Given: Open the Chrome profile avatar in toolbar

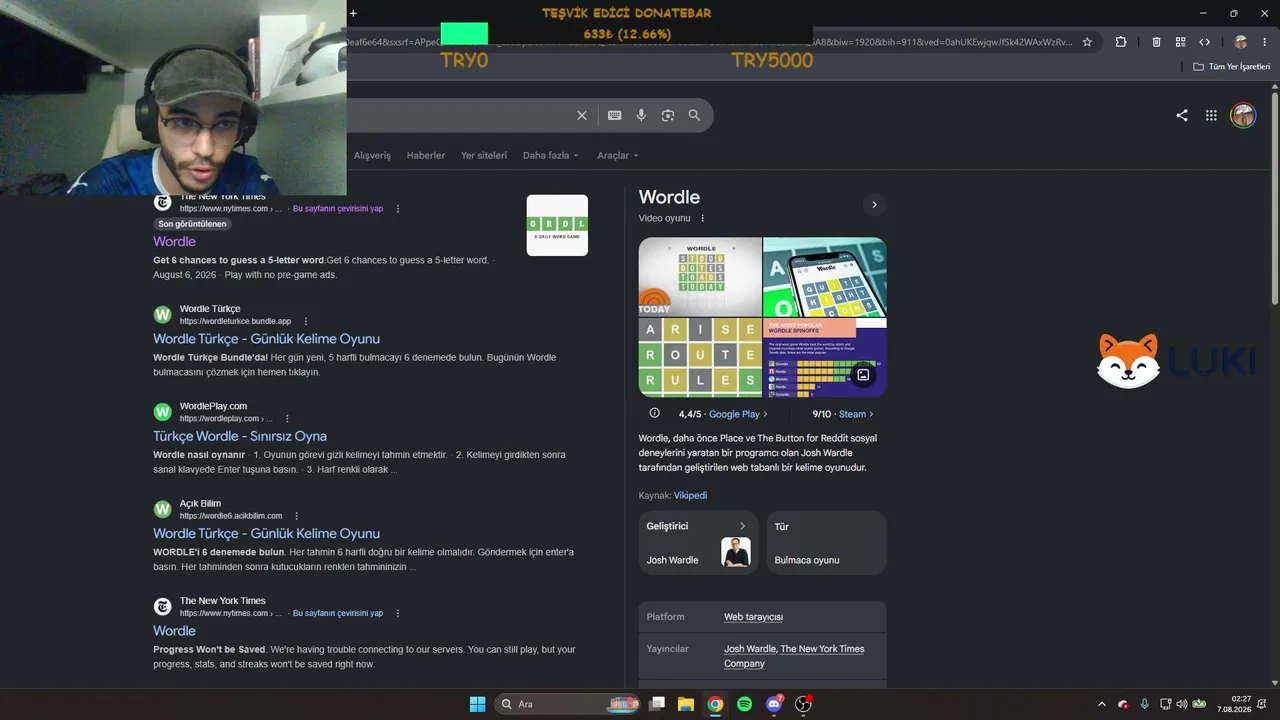Looking at the screenshot, I should (x=1241, y=42).
